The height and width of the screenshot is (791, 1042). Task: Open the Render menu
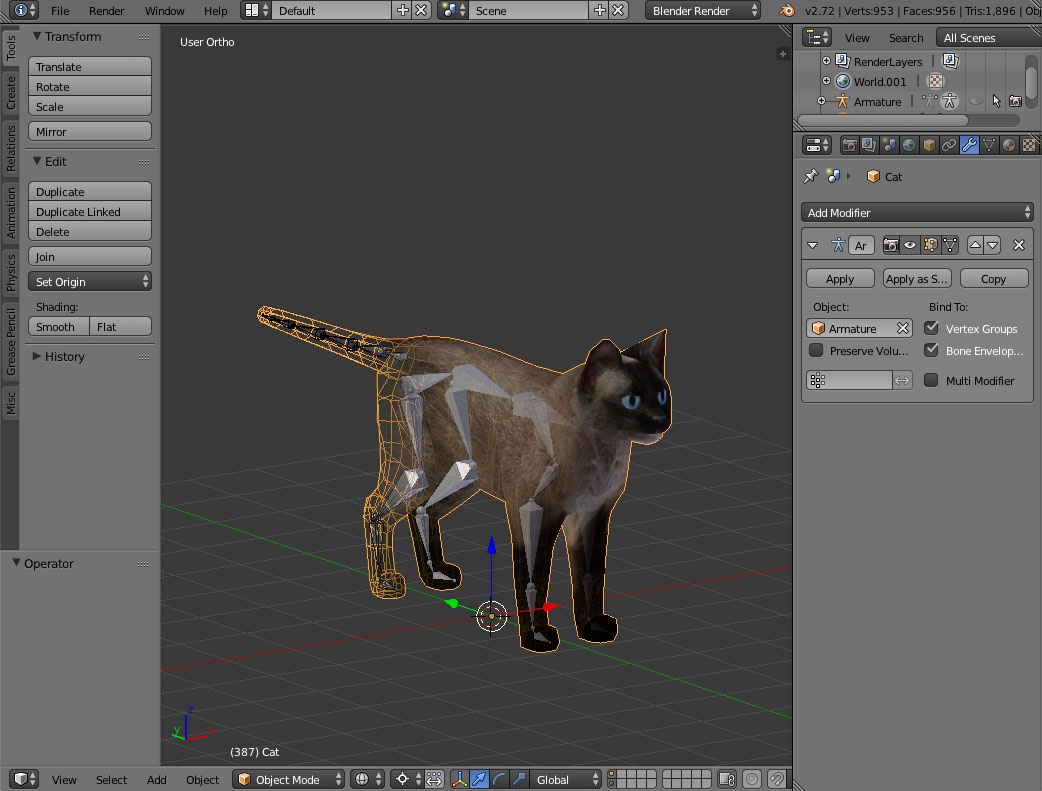[x=107, y=11]
